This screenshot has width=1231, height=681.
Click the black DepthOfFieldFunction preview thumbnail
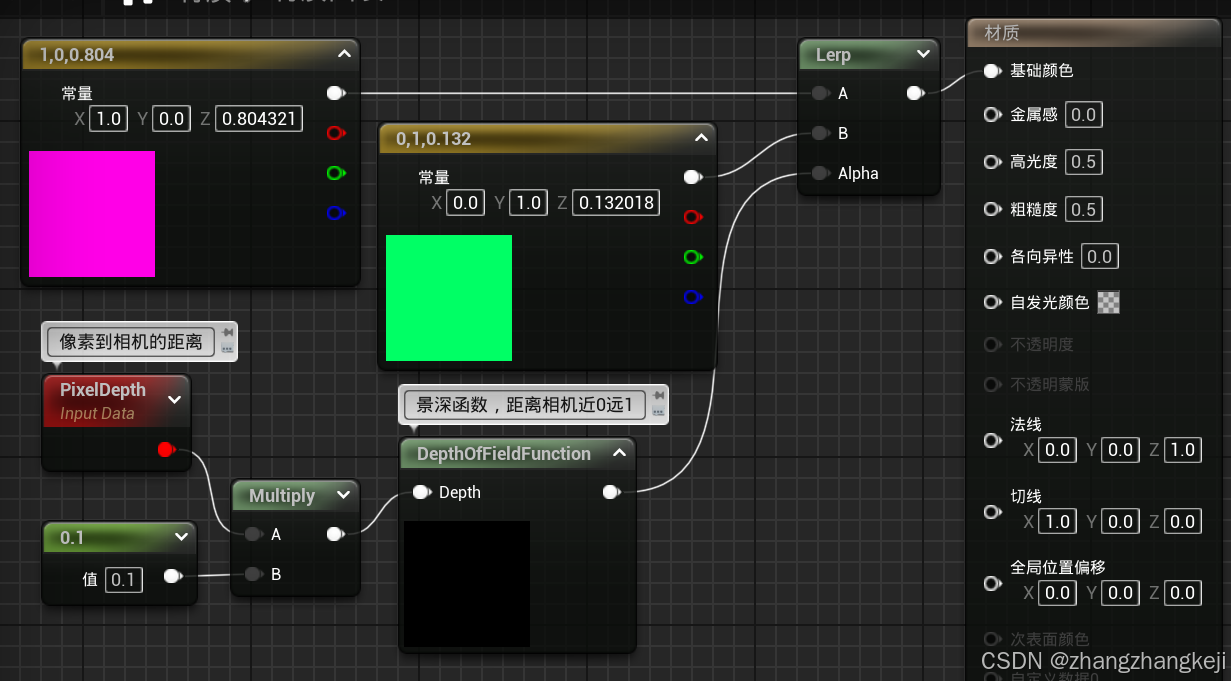(467, 584)
